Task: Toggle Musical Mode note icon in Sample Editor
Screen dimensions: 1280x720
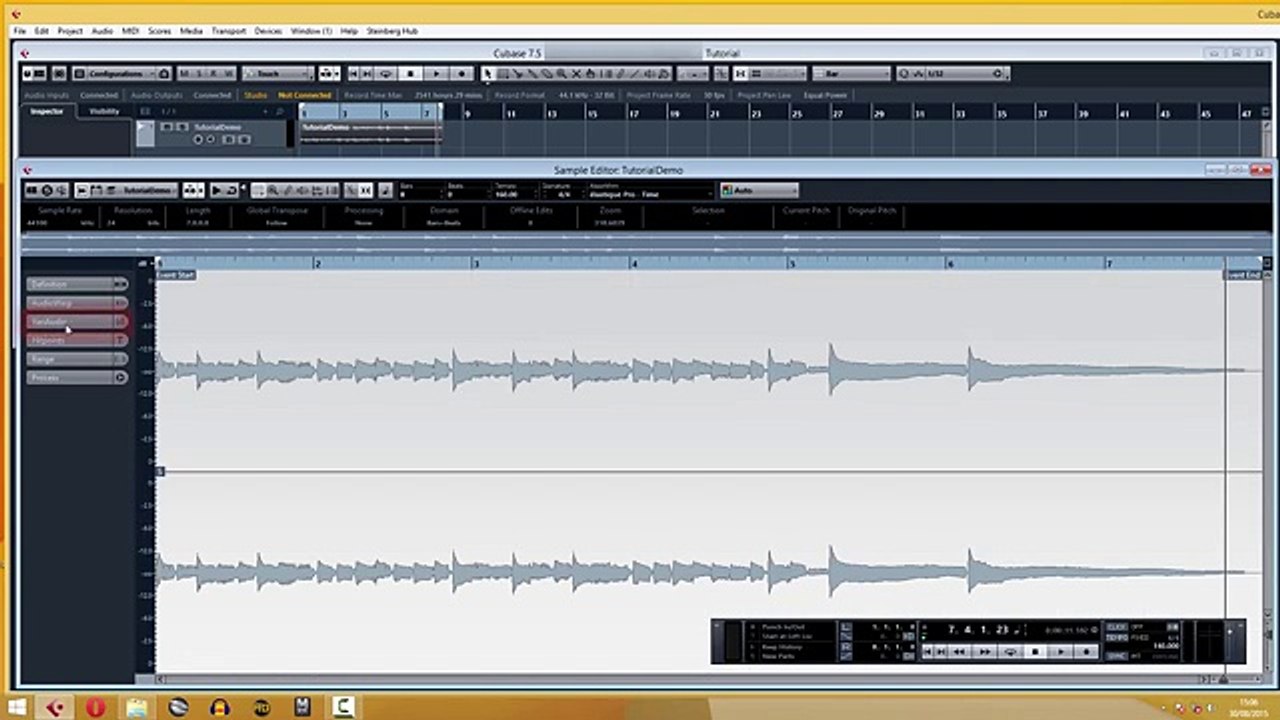Action: click(386, 190)
